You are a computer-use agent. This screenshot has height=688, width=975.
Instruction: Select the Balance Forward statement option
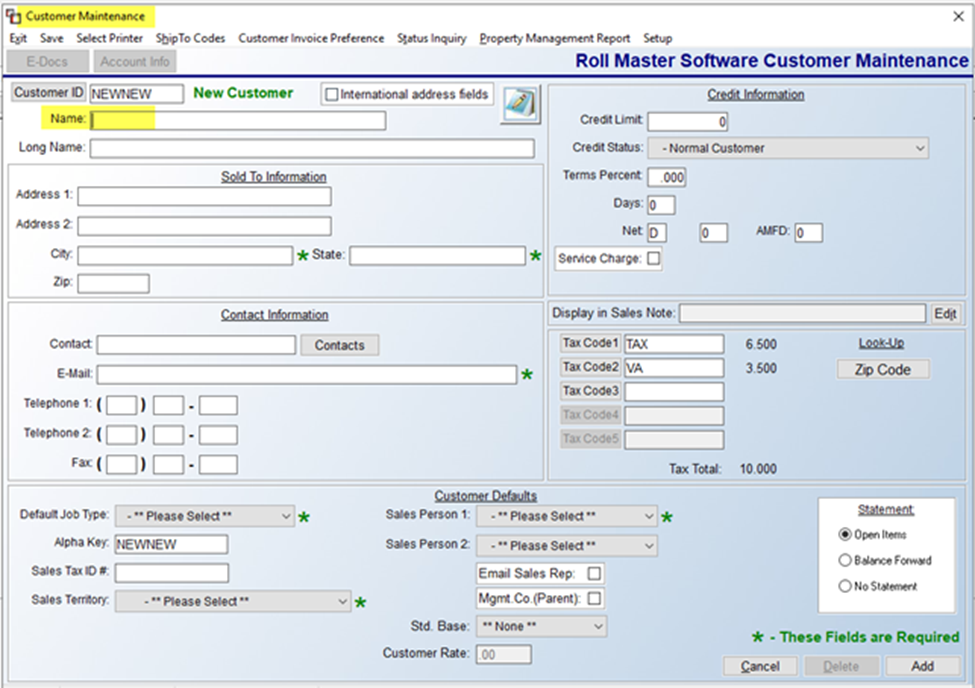[845, 560]
